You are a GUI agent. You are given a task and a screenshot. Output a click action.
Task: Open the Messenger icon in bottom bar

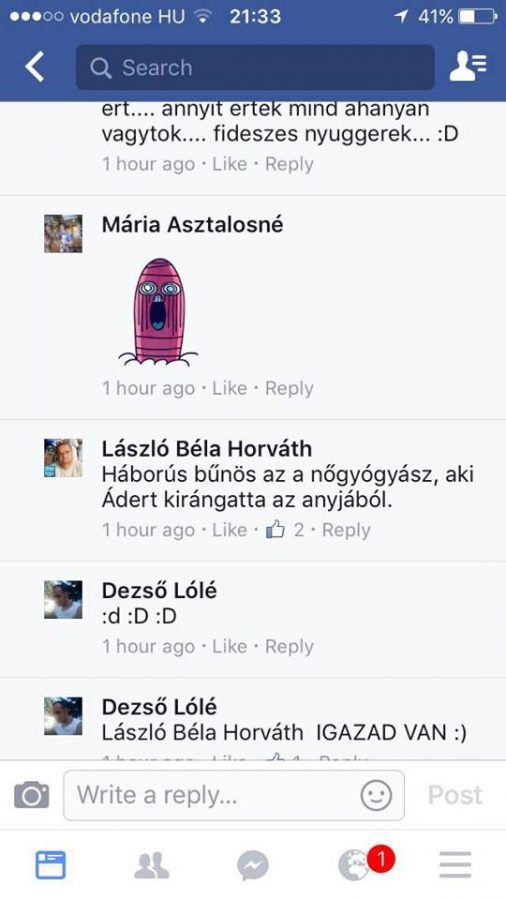coord(252,866)
